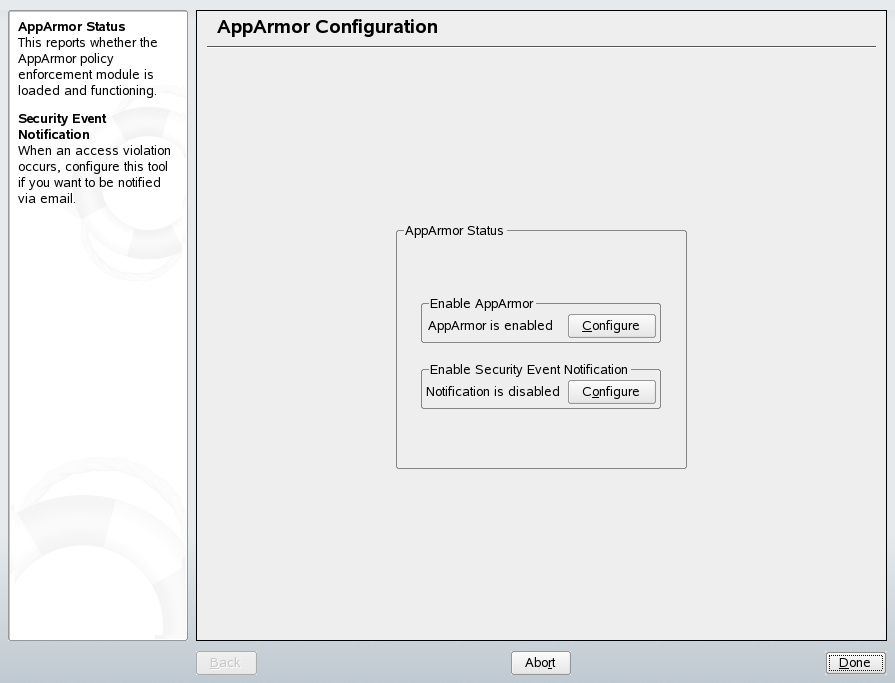895x683 pixels.
Task: Finish configuration by pressing Done
Action: 855,662
